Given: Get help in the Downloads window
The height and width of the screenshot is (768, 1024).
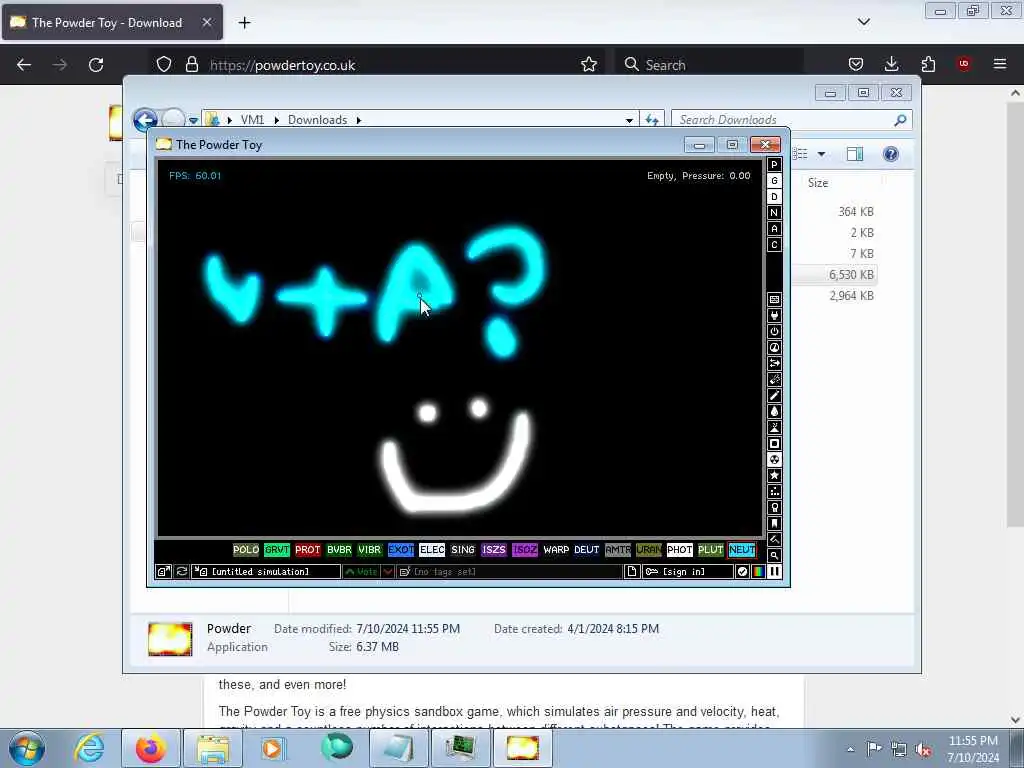Looking at the screenshot, I should (x=891, y=154).
